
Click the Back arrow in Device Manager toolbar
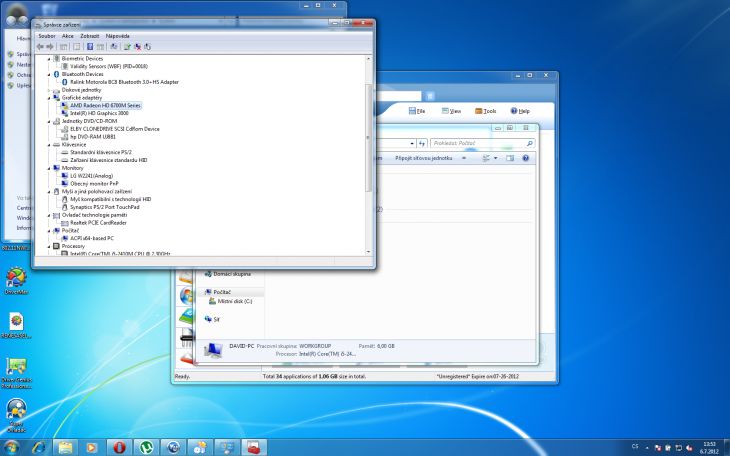click(40, 47)
